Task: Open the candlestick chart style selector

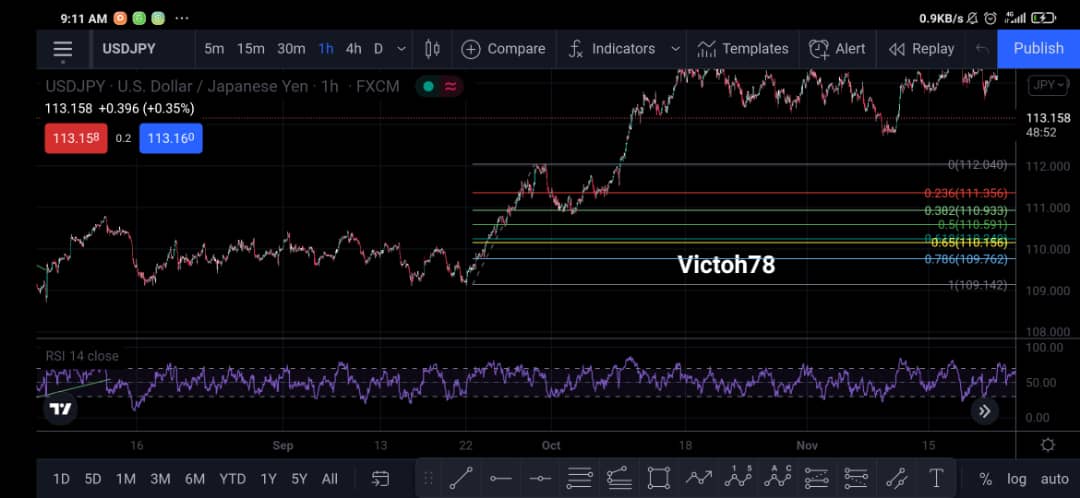Action: tap(432, 49)
